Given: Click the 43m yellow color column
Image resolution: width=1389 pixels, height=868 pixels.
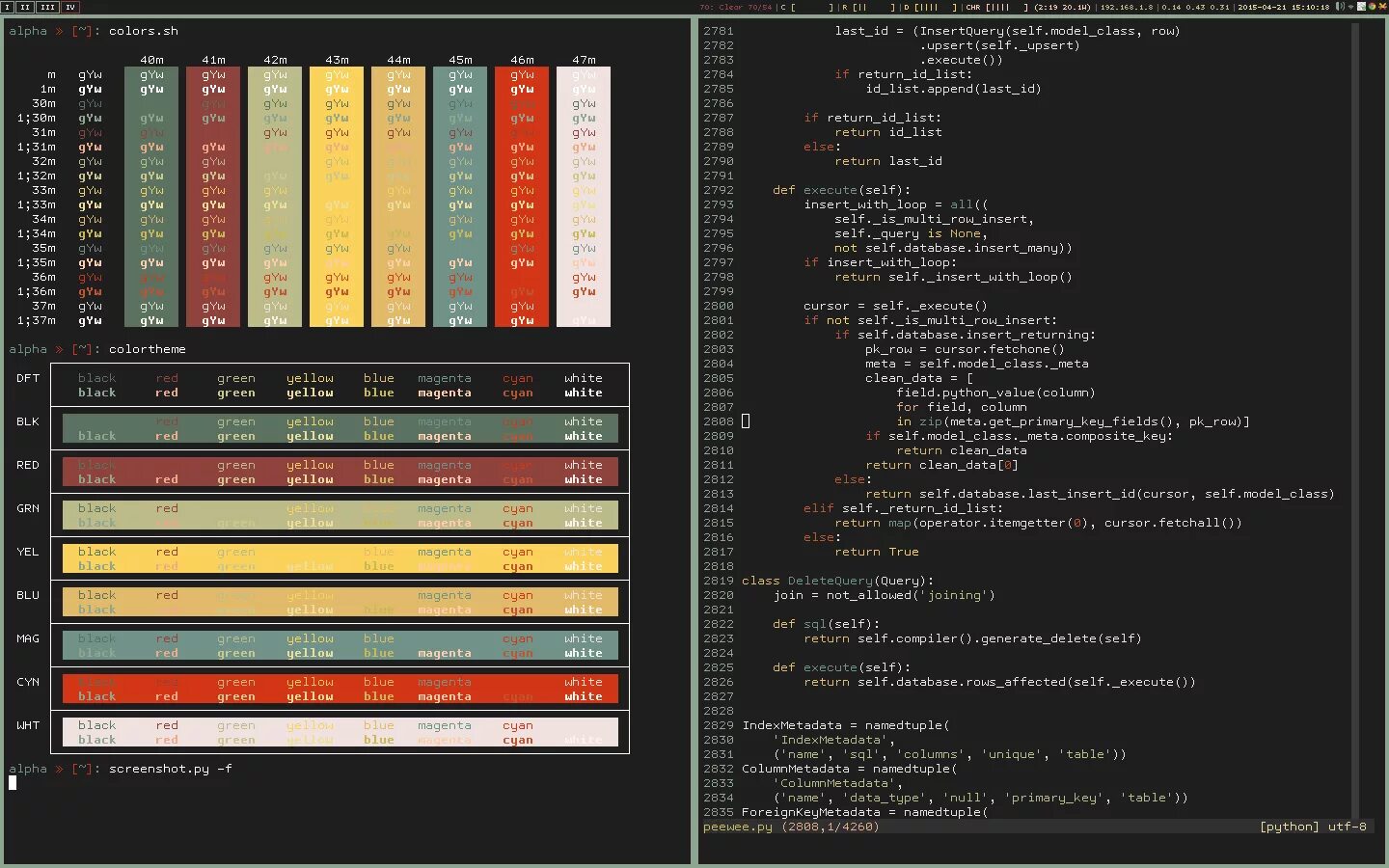Looking at the screenshot, I should click(x=337, y=197).
